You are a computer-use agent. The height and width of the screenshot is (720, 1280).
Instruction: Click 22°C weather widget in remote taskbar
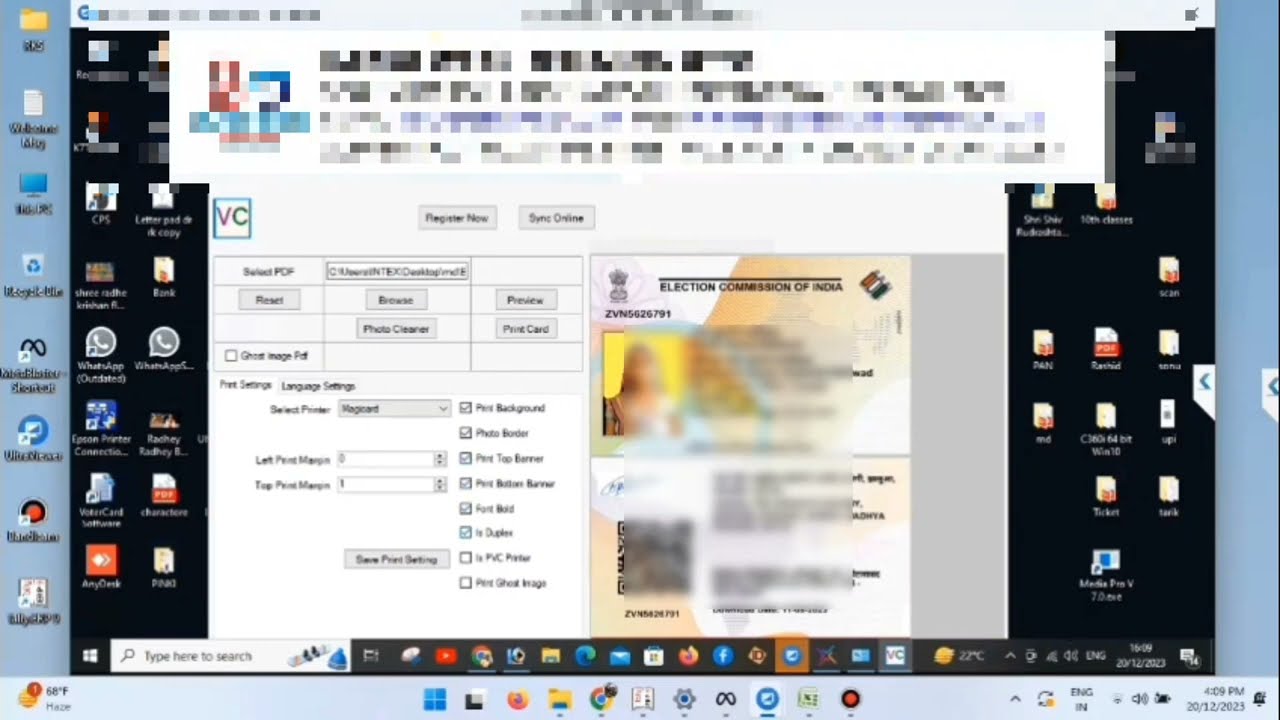[x=960, y=656]
